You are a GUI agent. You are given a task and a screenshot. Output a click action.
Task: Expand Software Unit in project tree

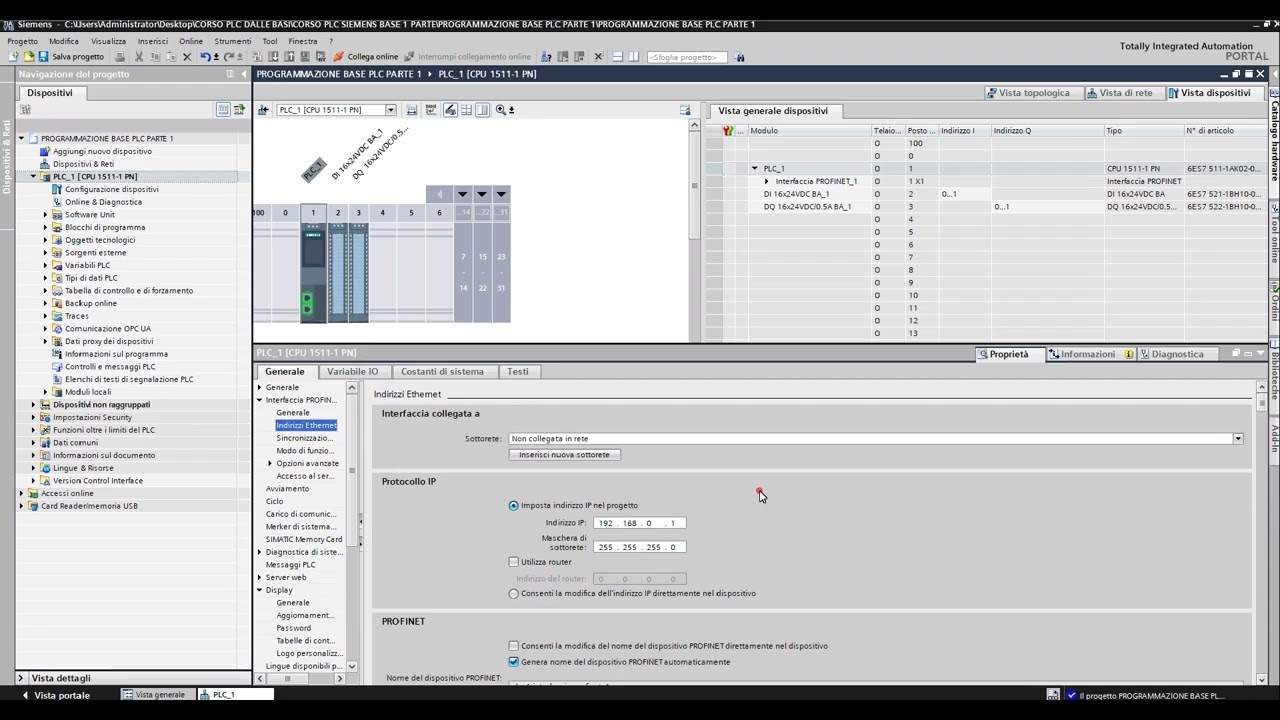(45, 215)
